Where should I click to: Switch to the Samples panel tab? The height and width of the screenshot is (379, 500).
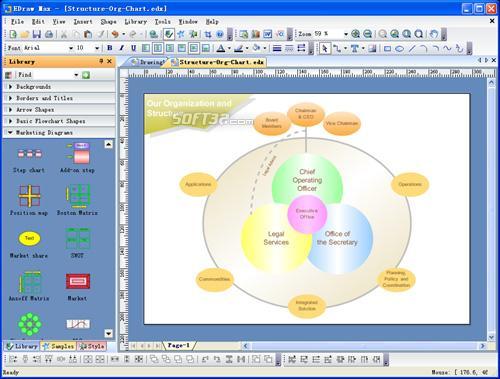pos(58,346)
